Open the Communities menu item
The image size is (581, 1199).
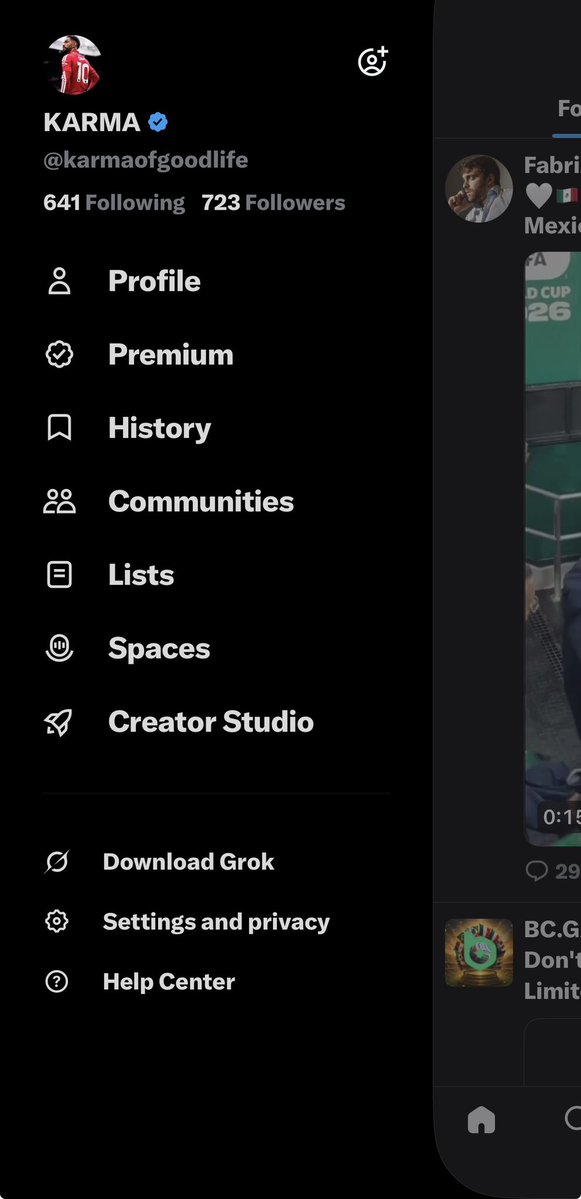click(x=201, y=502)
